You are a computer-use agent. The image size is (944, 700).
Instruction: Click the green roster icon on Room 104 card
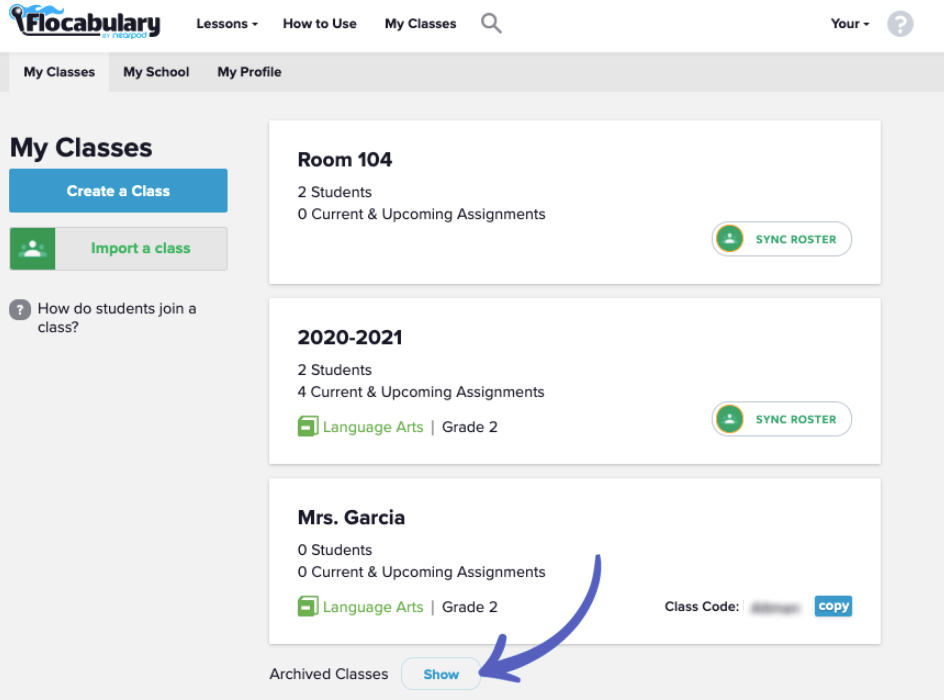pos(729,239)
